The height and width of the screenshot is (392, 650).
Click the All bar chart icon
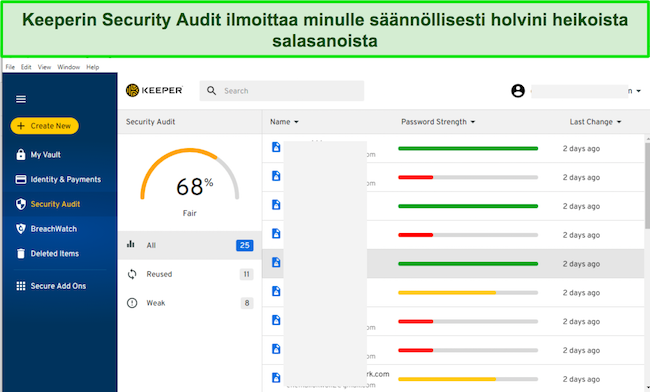131,244
